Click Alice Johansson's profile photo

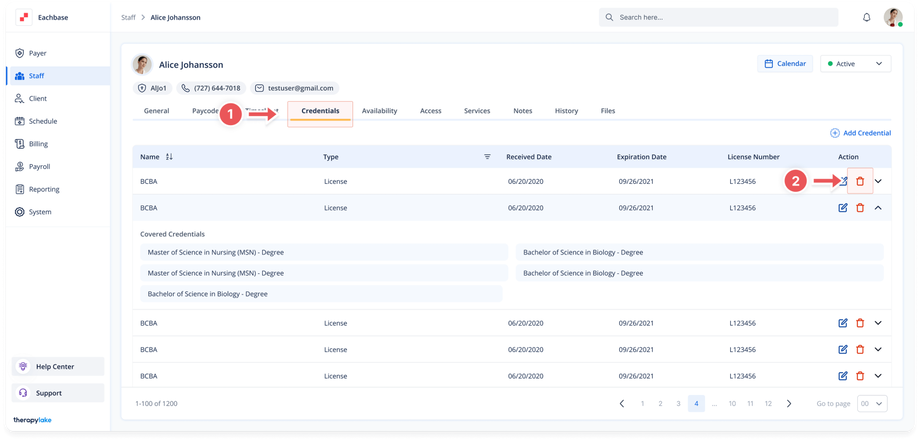[x=142, y=65]
